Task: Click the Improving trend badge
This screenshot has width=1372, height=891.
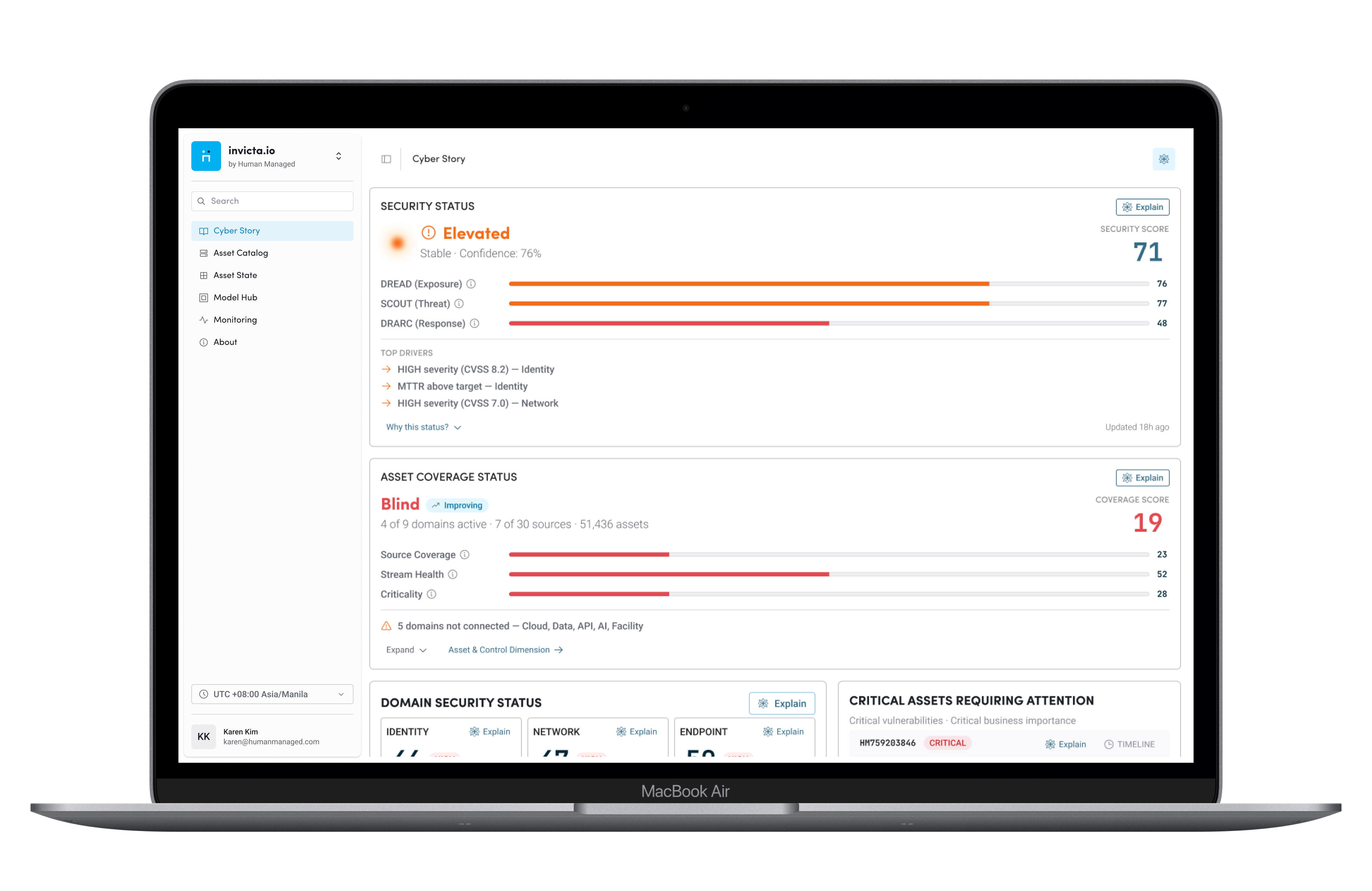Action: 457,506
